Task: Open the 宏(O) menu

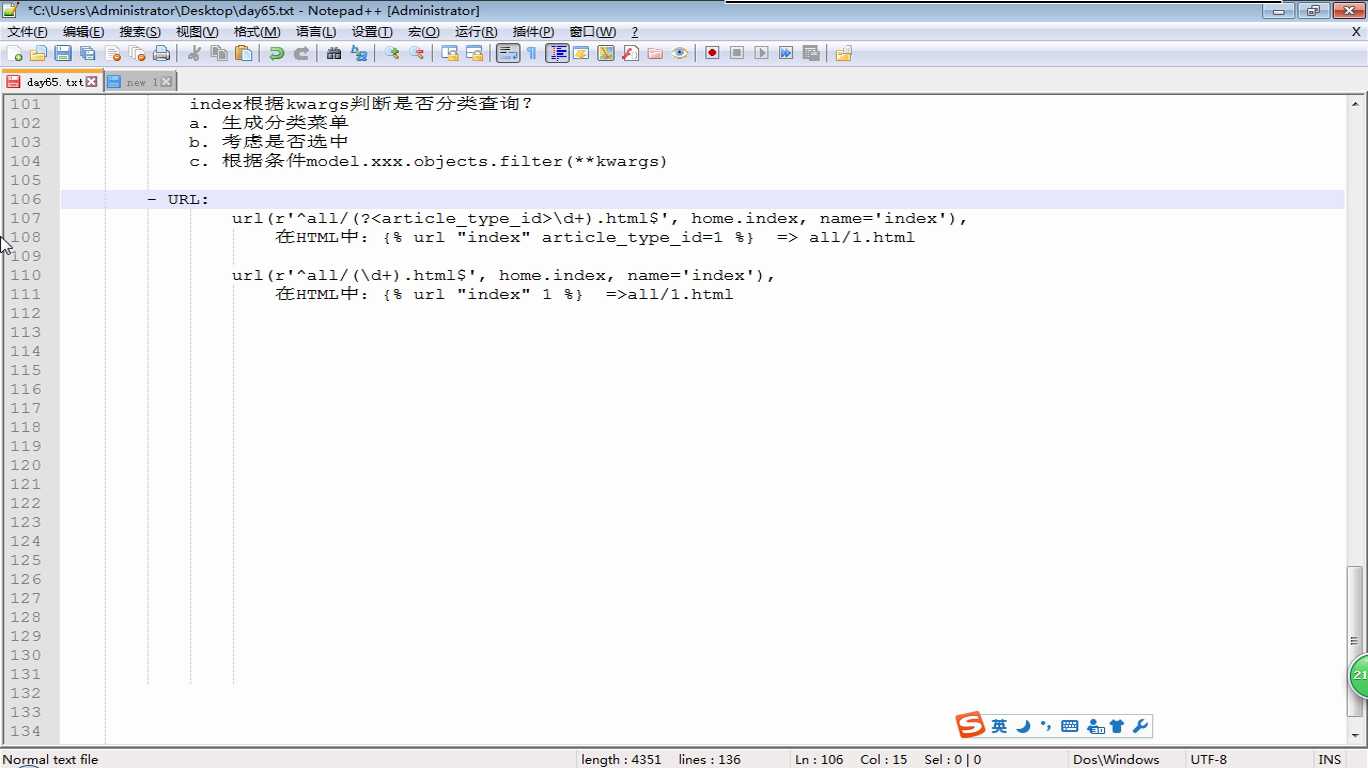Action: (424, 32)
